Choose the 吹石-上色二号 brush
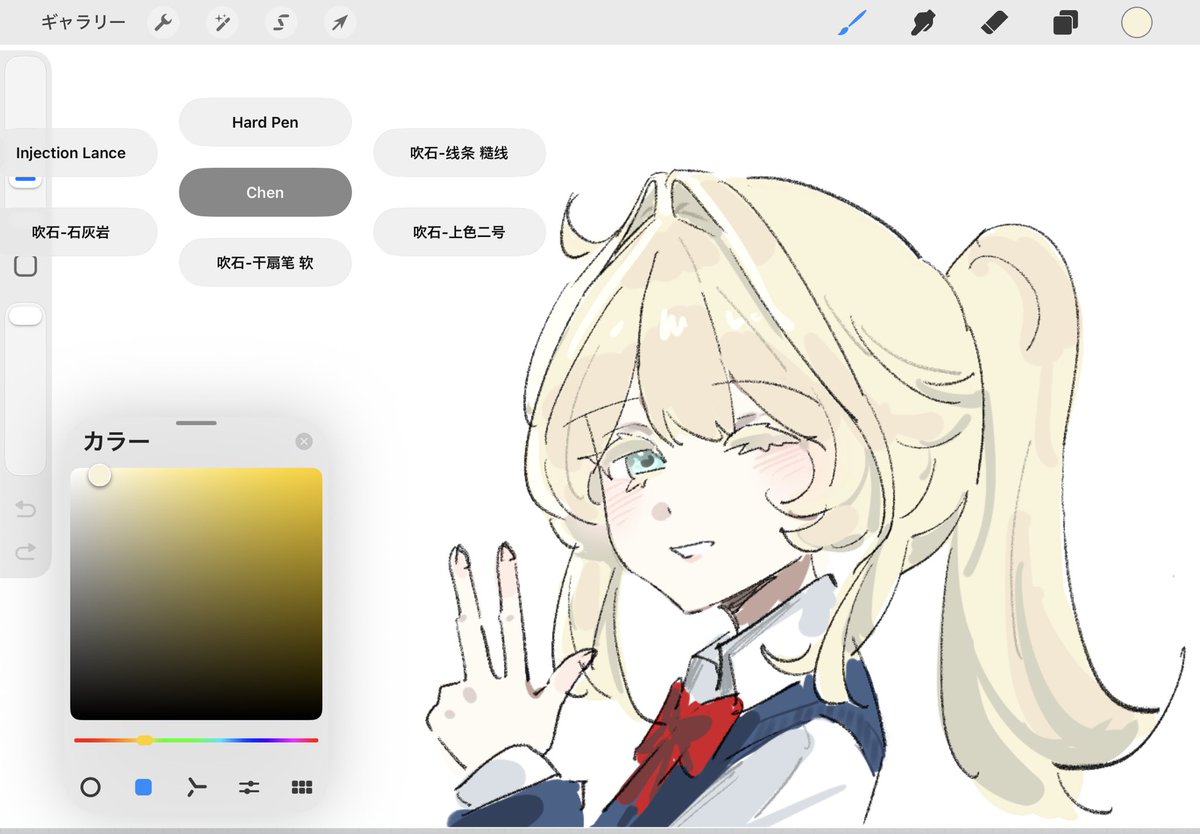Viewport: 1200px width, 834px height. point(459,232)
